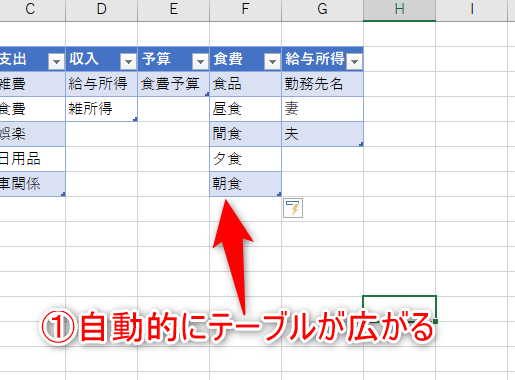515x380 pixels.
Task: Click the cell containing 妻
Action: 322,109
